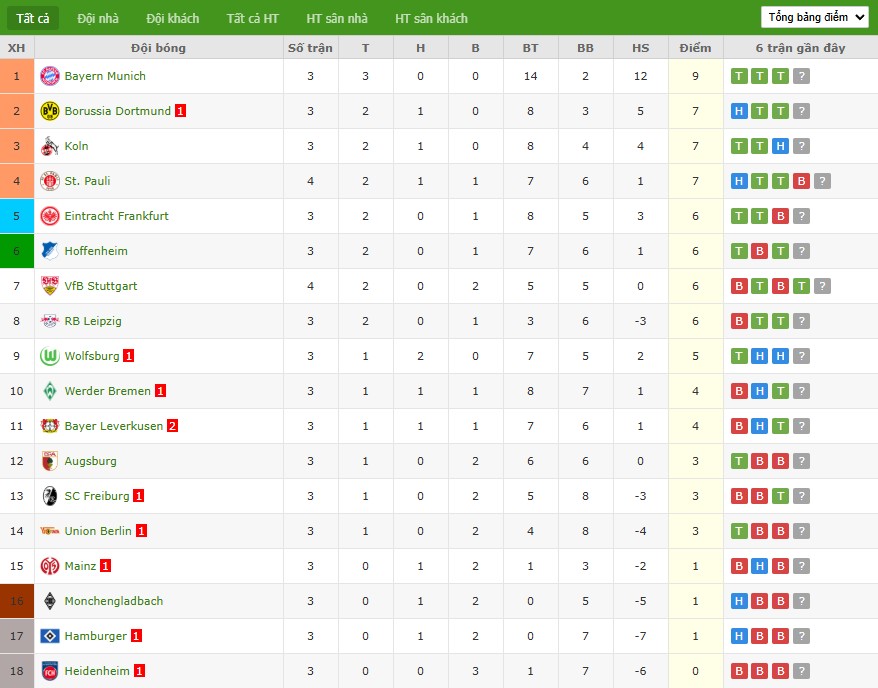Click the Hamburger club logo

coord(49,636)
